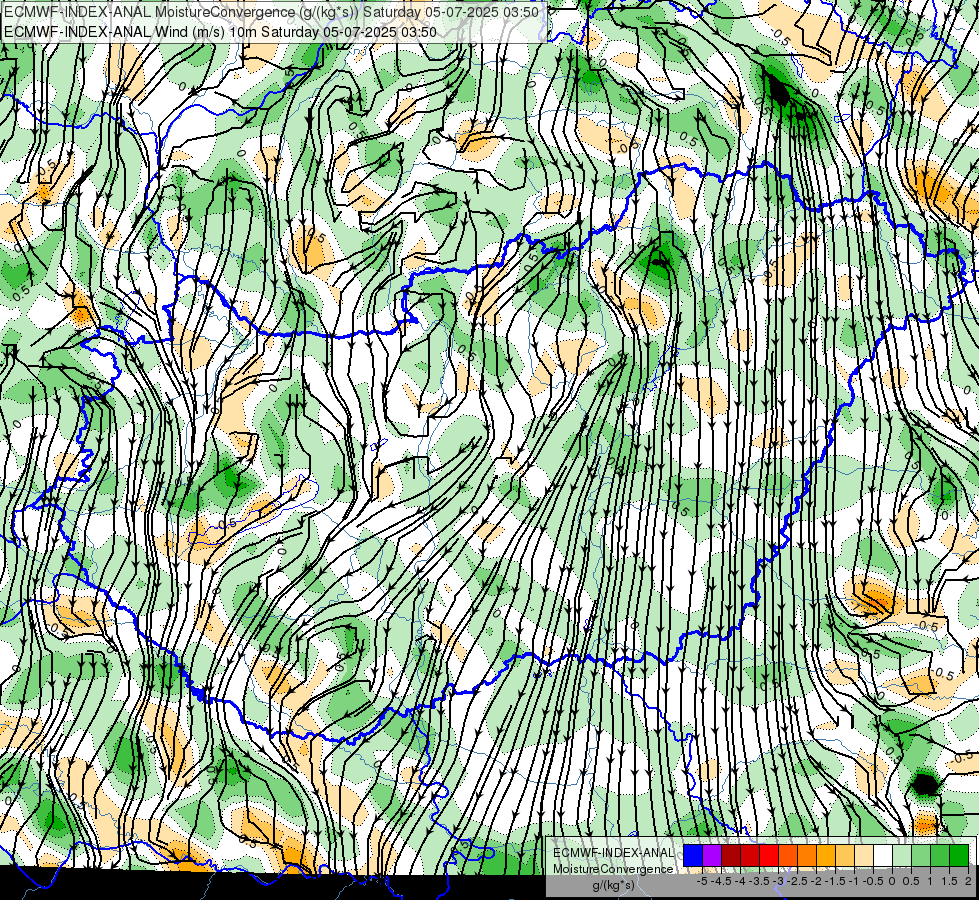Click legend tick label -2.5
This screenshot has width=979, height=900.
pos(797,881)
